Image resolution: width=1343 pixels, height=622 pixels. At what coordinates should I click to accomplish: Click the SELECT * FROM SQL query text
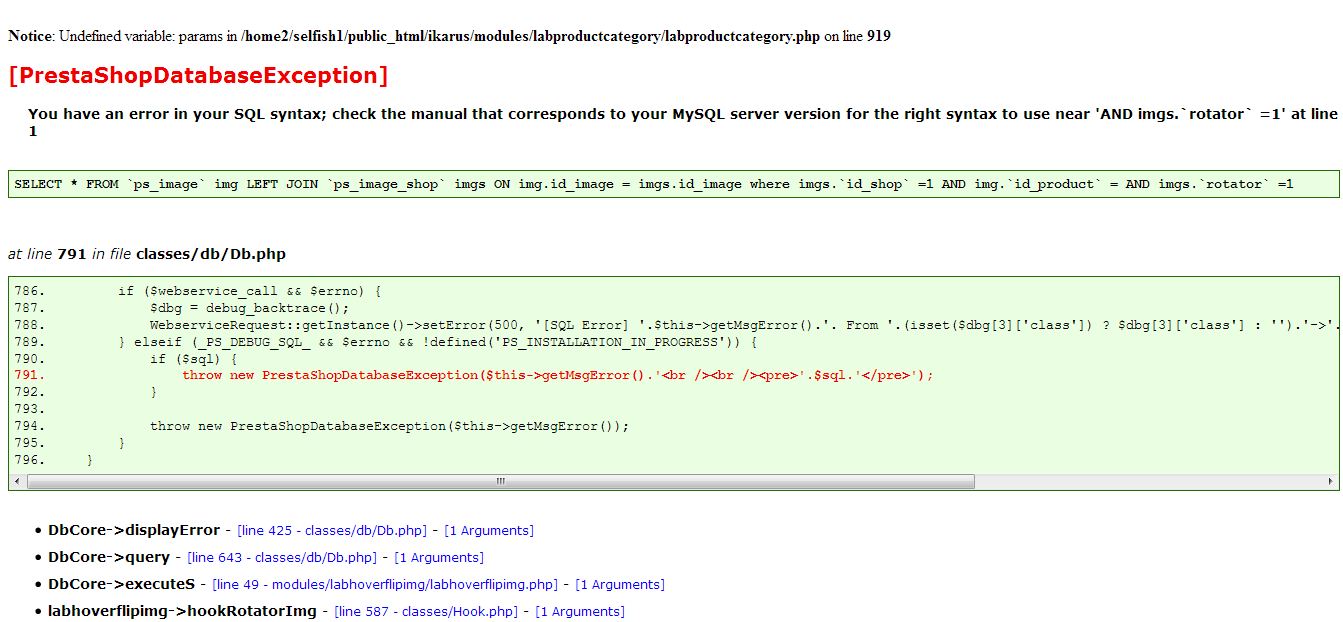[654, 184]
